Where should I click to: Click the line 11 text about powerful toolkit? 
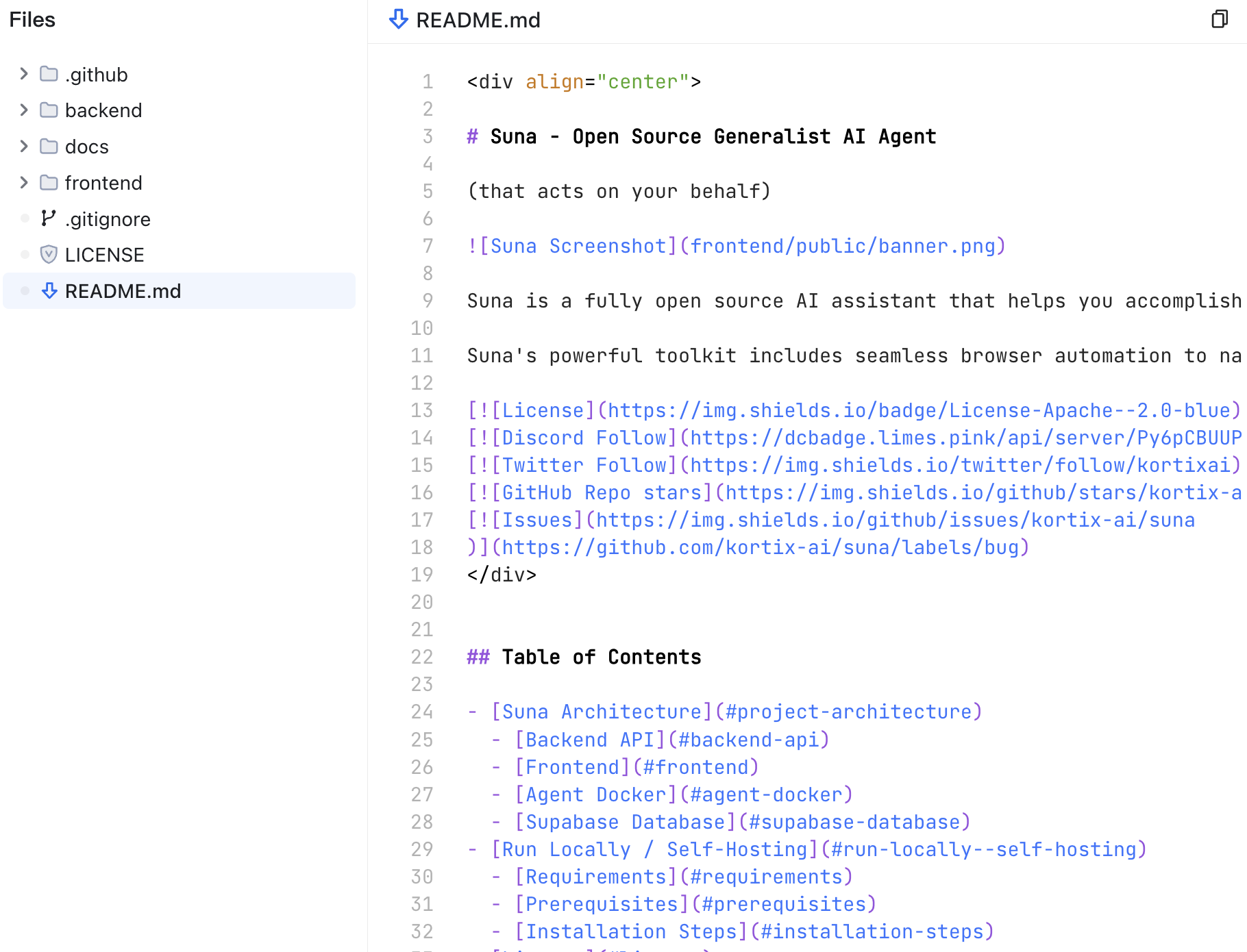854,355
